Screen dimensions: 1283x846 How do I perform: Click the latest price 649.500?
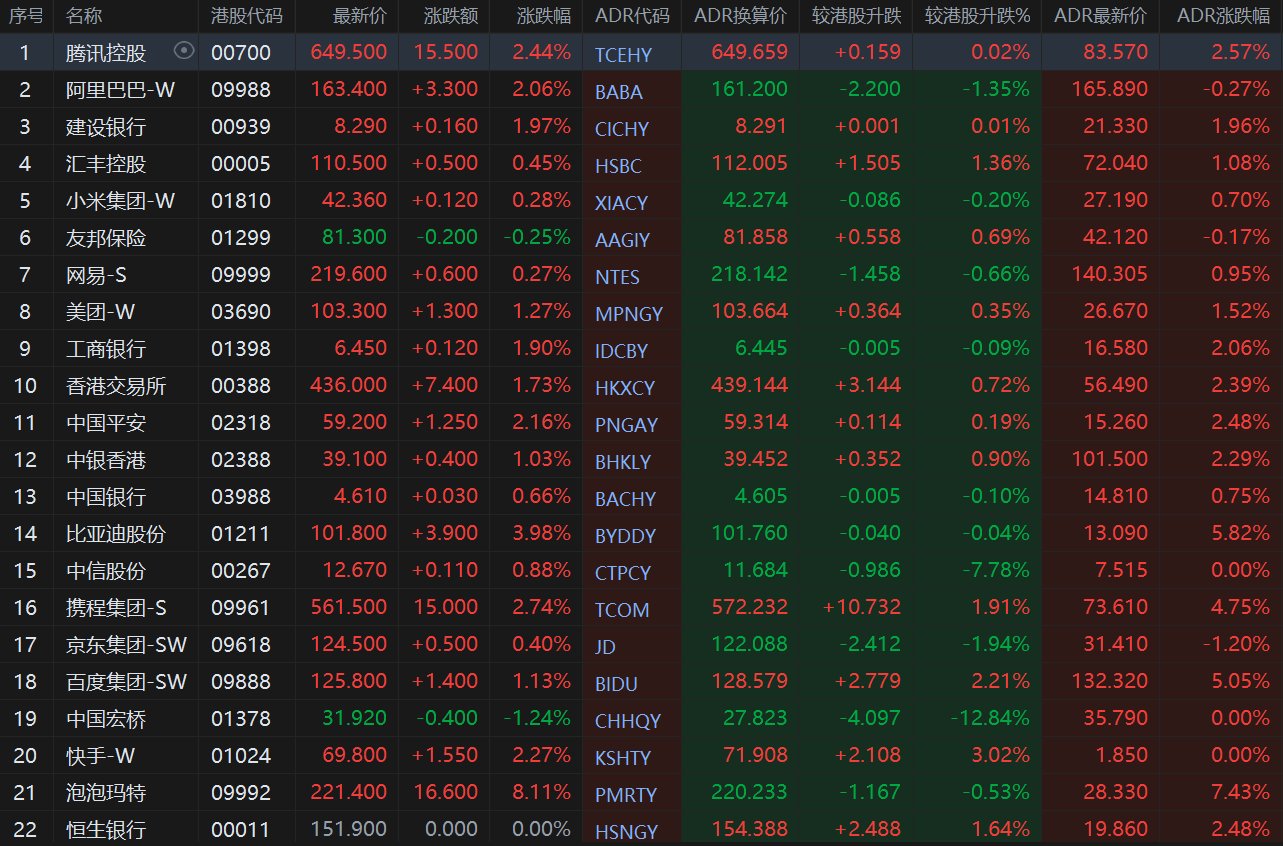coord(349,53)
